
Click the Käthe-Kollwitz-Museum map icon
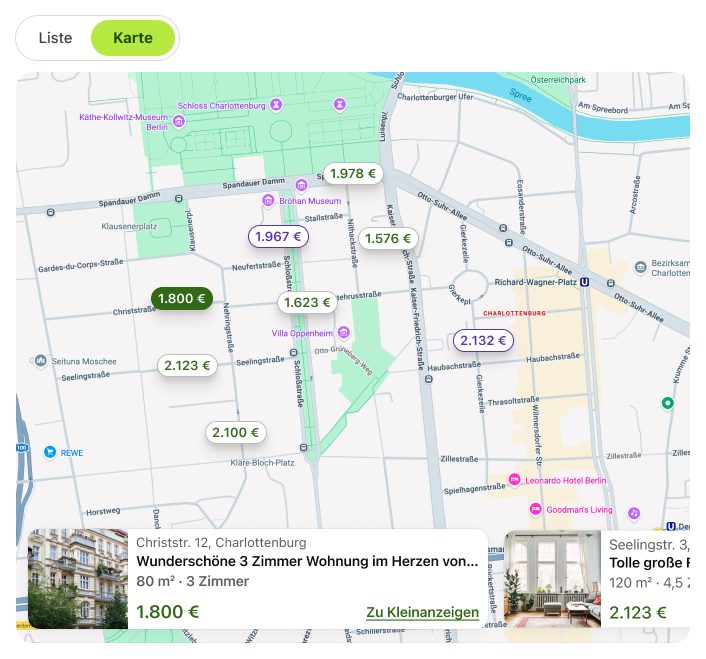click(179, 121)
